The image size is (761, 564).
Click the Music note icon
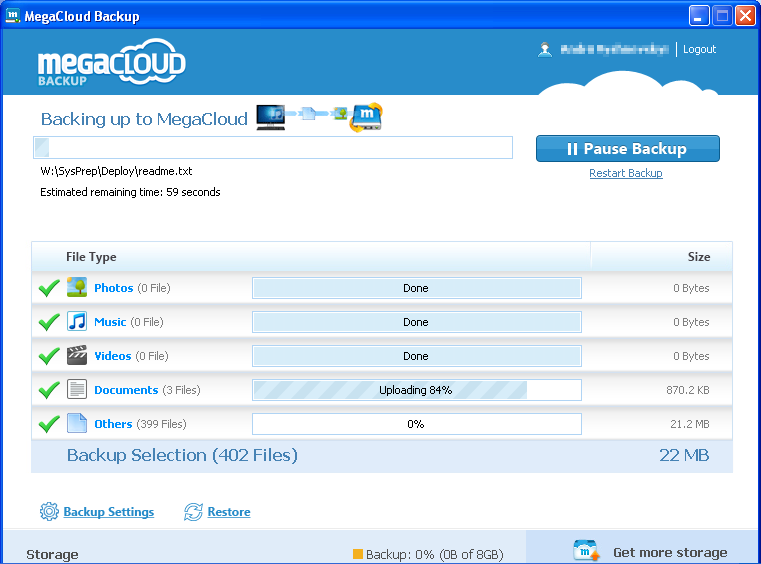pyautogui.click(x=77, y=321)
